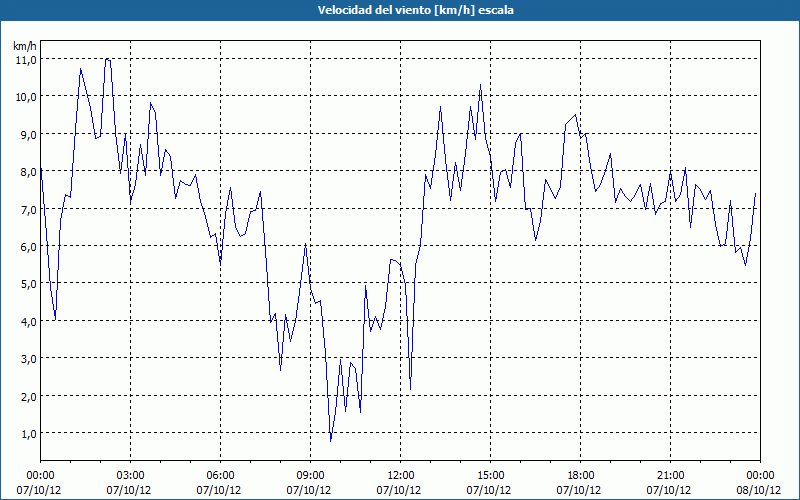The width and height of the screenshot is (800, 500).
Task: Click the 3,0 y-axis label
Action: coord(28,359)
